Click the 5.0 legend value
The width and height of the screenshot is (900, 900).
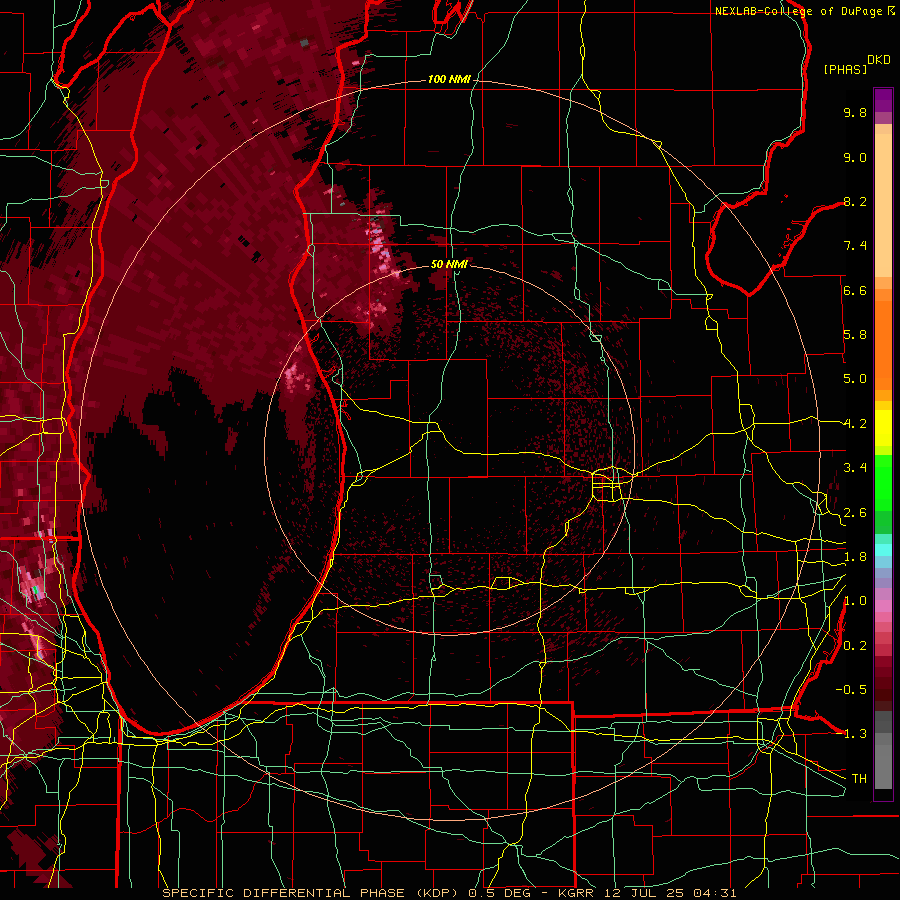pos(855,379)
